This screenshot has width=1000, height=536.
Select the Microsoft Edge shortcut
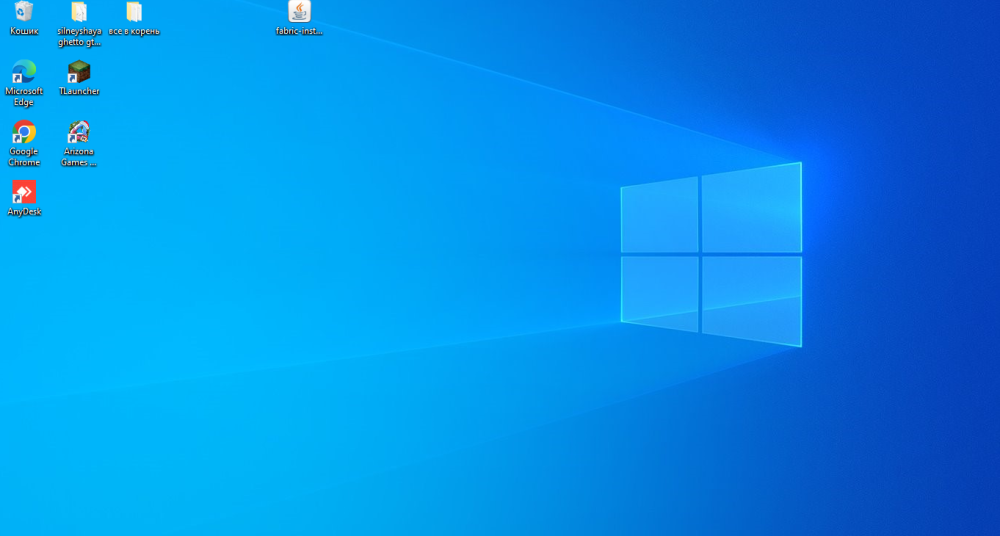click(24, 71)
